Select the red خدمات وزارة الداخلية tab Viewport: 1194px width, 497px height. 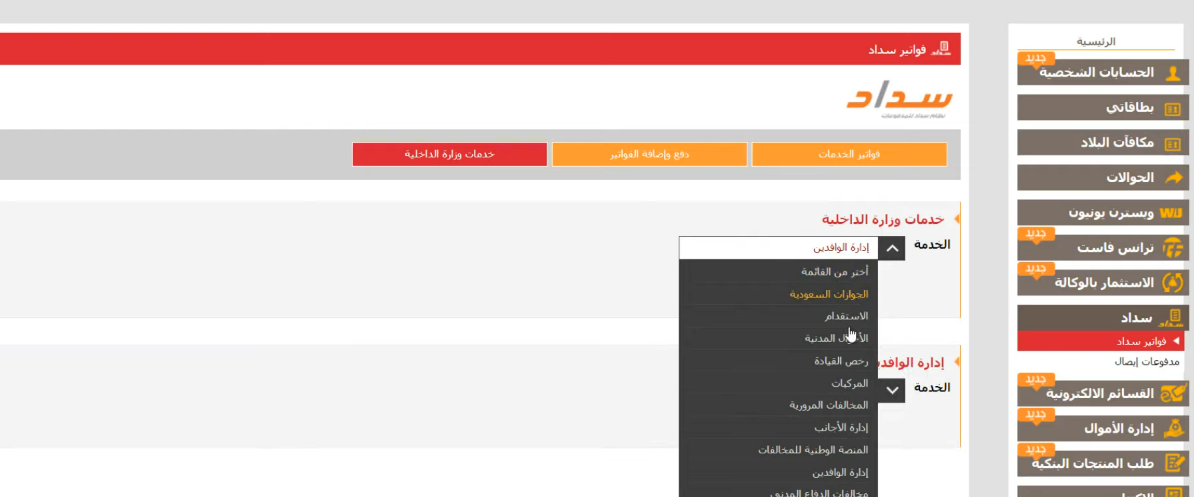[x=450, y=155]
